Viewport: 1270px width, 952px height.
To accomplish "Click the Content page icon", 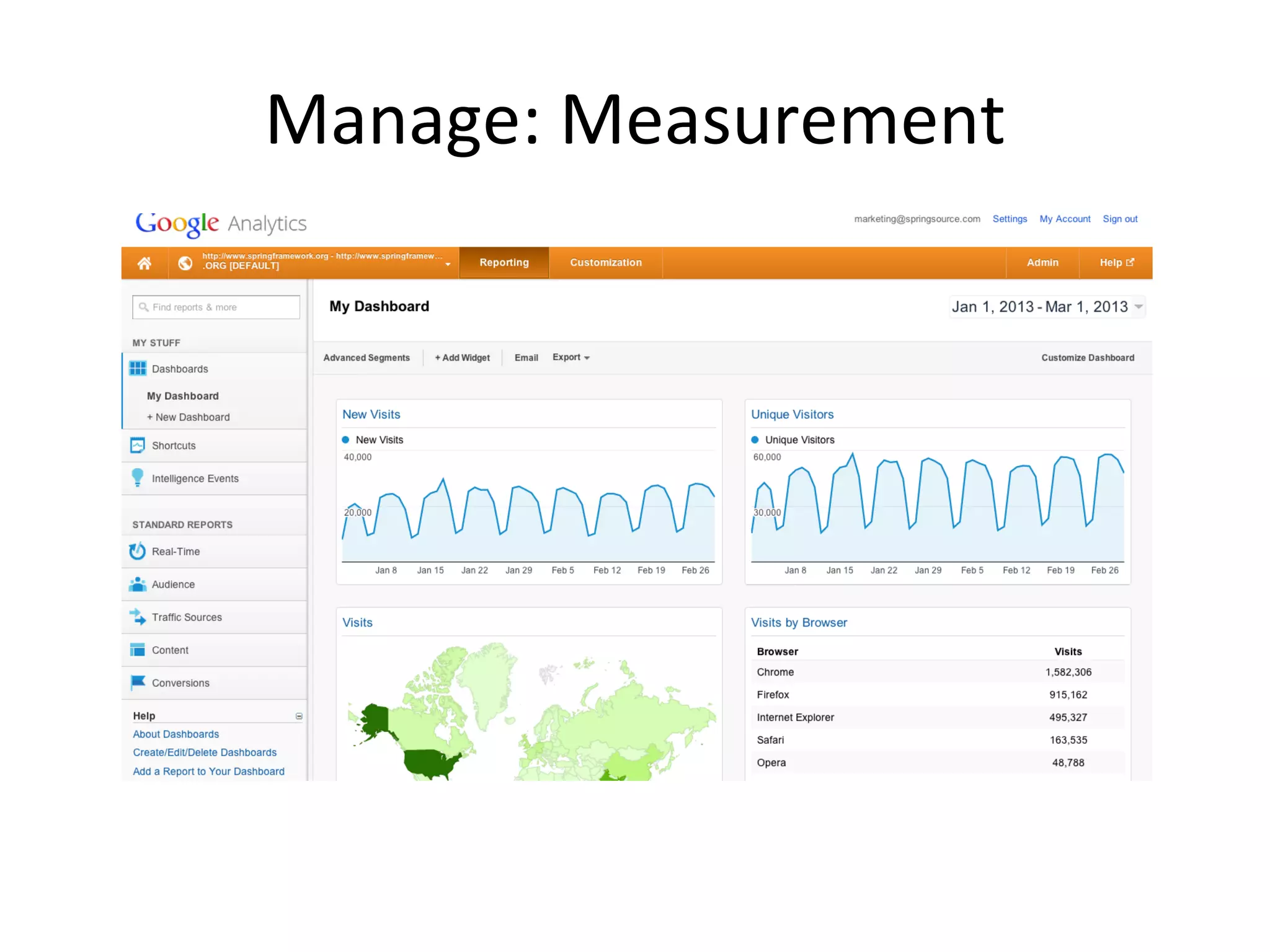I will coord(138,650).
